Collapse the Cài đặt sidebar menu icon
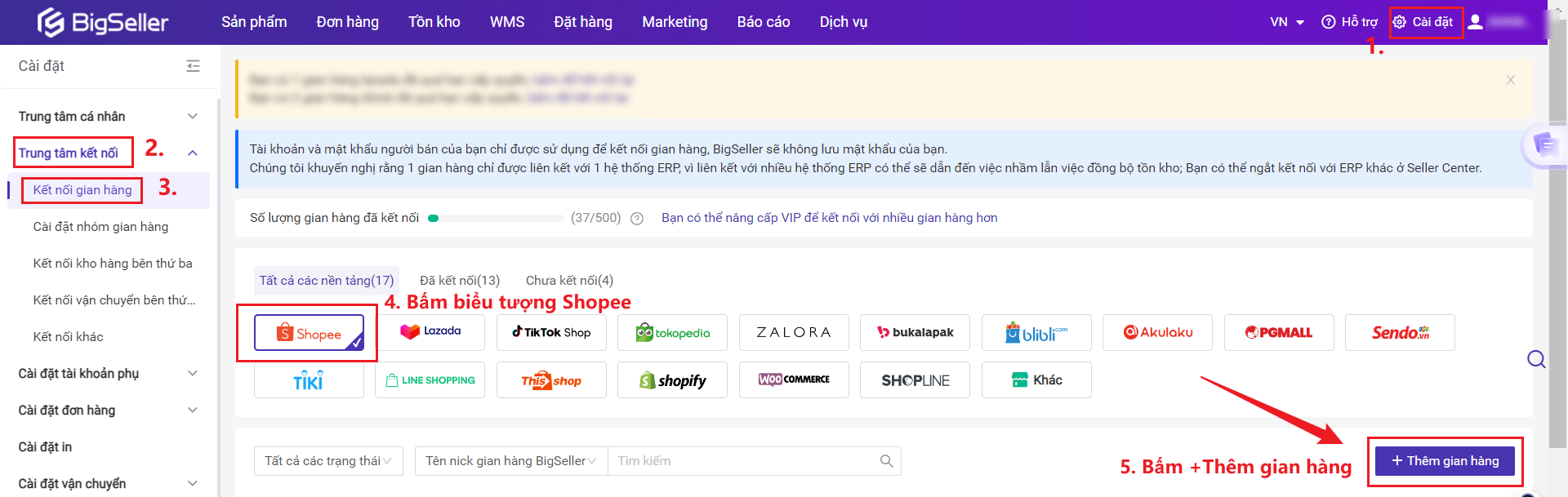Viewport: 1568px width, 497px height. [193, 66]
